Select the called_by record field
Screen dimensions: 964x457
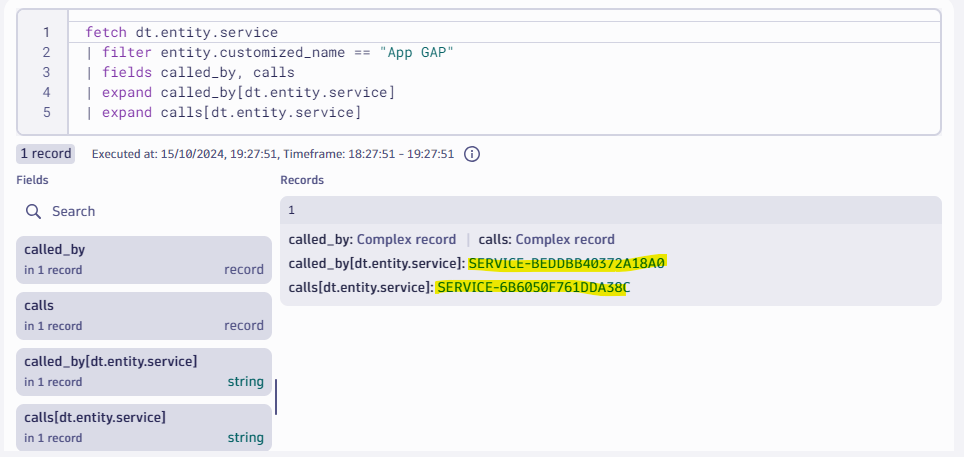pos(144,259)
